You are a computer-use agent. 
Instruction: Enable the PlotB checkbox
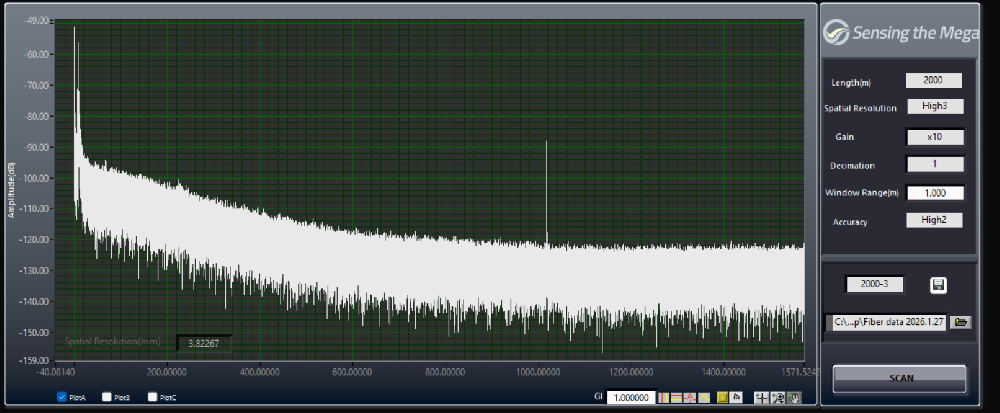tap(107, 397)
